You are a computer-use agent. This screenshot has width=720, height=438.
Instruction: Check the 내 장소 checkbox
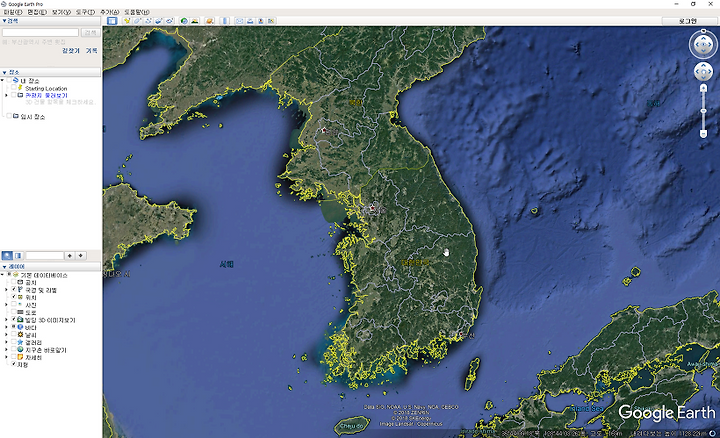[x=9, y=80]
